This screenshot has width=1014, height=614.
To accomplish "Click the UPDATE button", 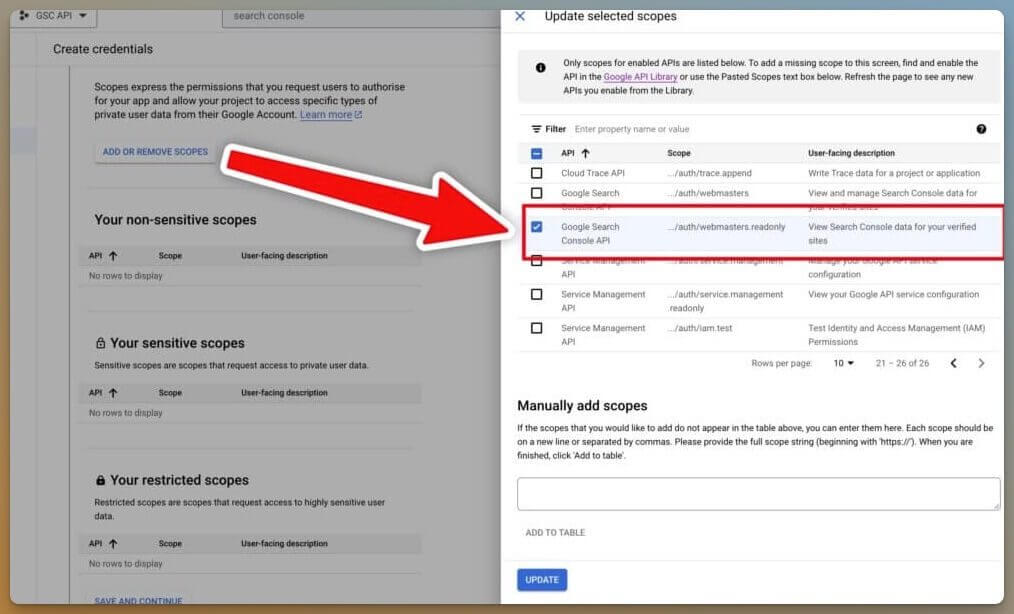I will (542, 580).
